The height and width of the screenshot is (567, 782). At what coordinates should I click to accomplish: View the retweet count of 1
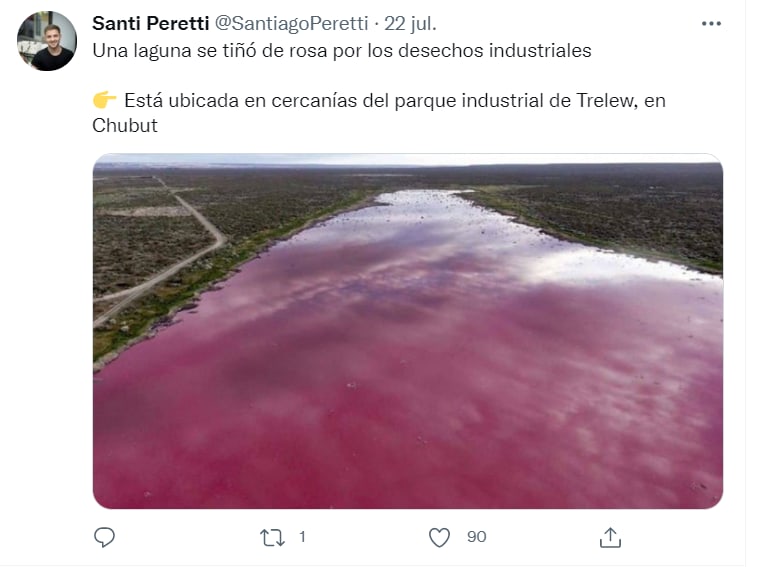pyautogui.click(x=302, y=537)
